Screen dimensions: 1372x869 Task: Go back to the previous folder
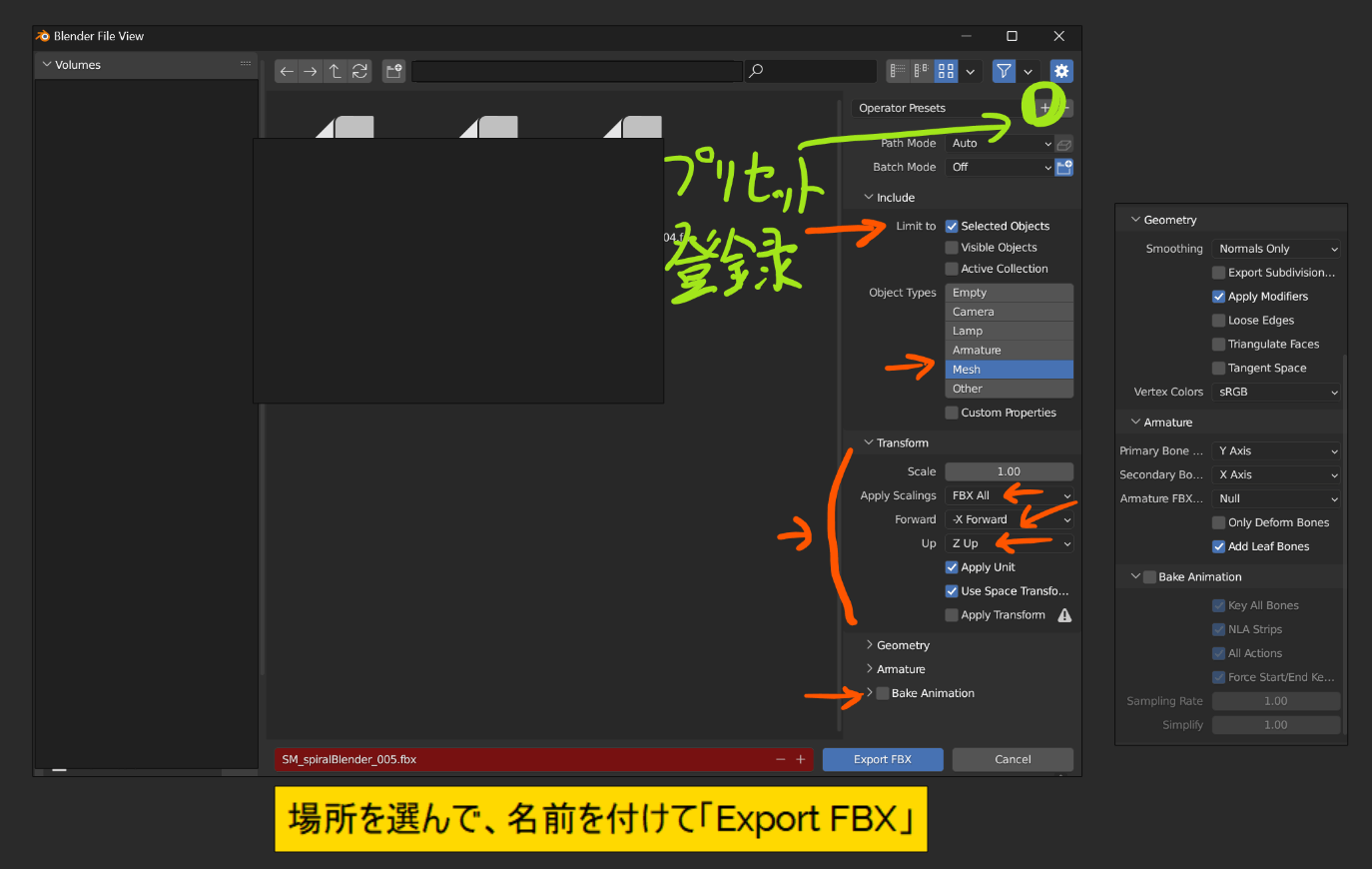287,71
